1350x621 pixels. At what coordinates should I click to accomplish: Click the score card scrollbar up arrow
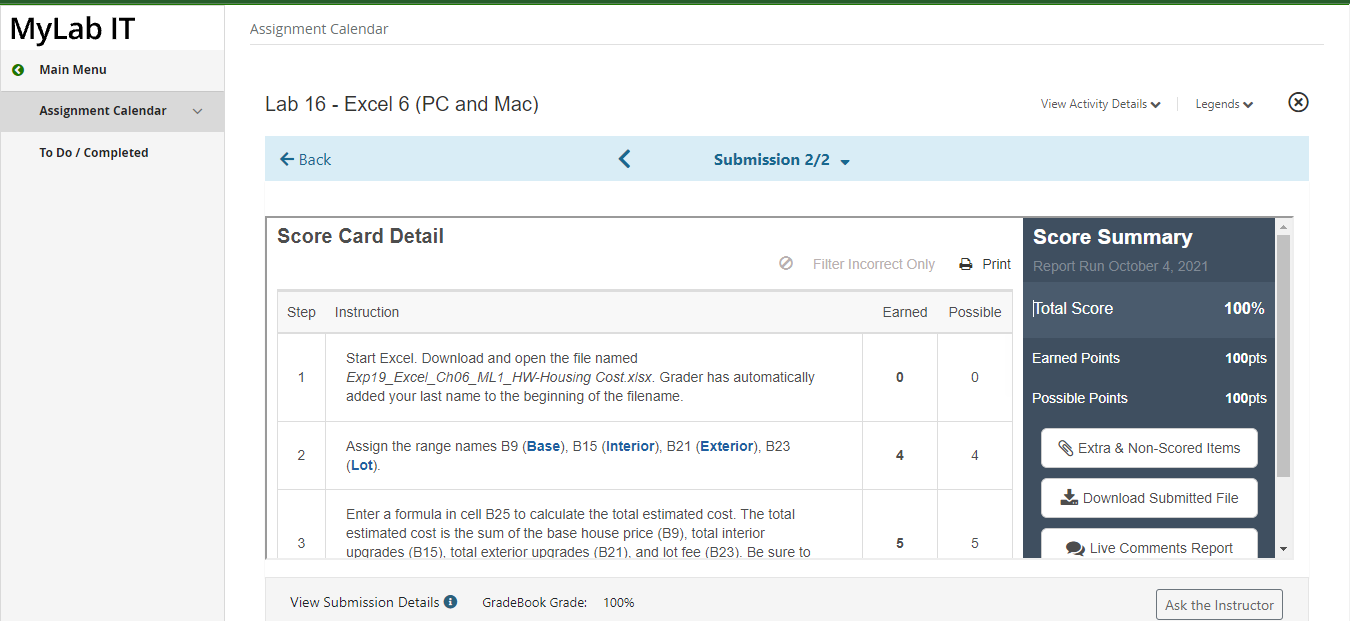pos(1283,227)
